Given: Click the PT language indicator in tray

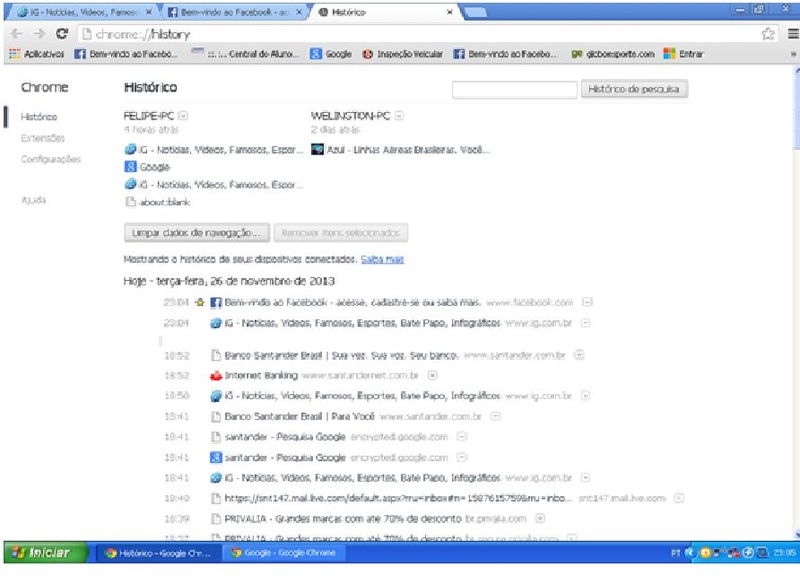Looking at the screenshot, I should [x=675, y=553].
